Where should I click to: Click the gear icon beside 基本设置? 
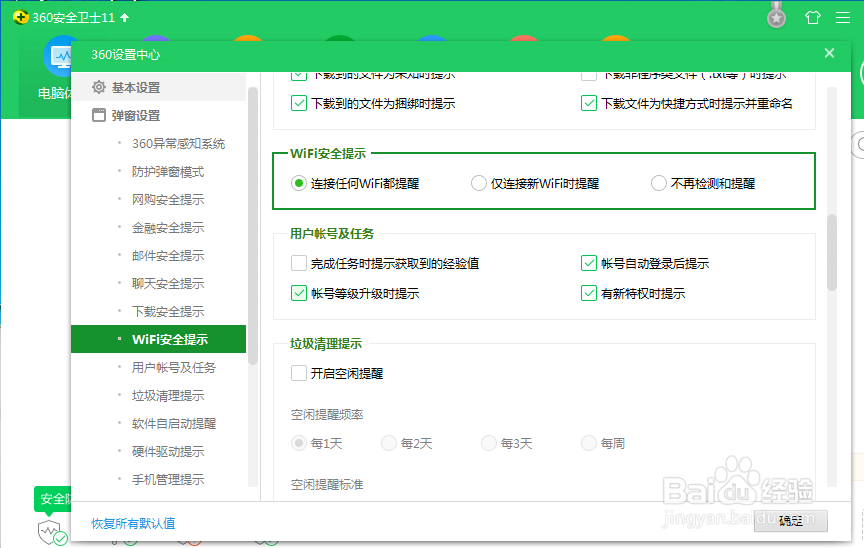tap(99, 87)
